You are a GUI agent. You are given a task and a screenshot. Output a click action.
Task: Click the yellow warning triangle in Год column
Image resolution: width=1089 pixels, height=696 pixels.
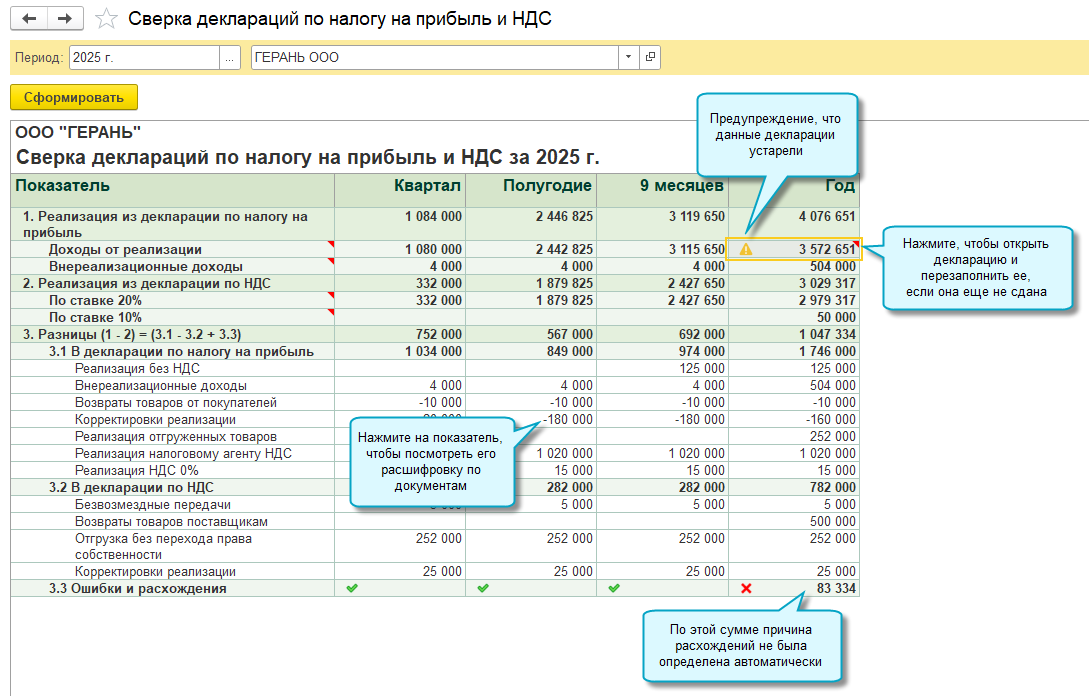tap(745, 250)
